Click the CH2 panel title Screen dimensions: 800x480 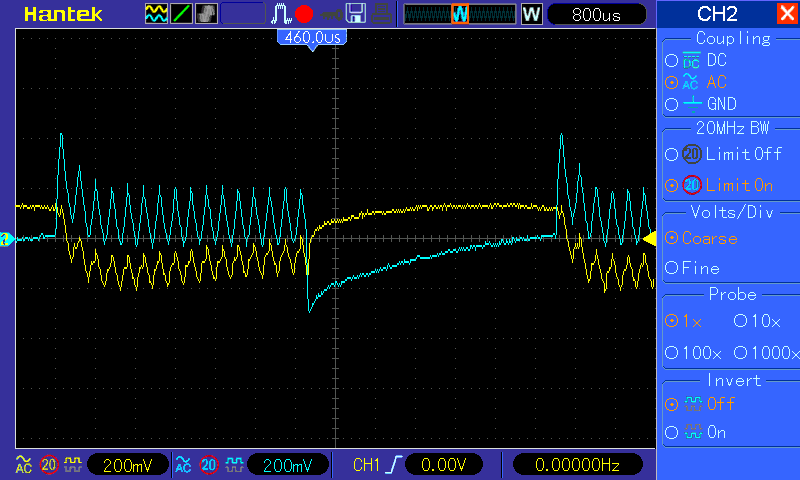click(x=717, y=14)
